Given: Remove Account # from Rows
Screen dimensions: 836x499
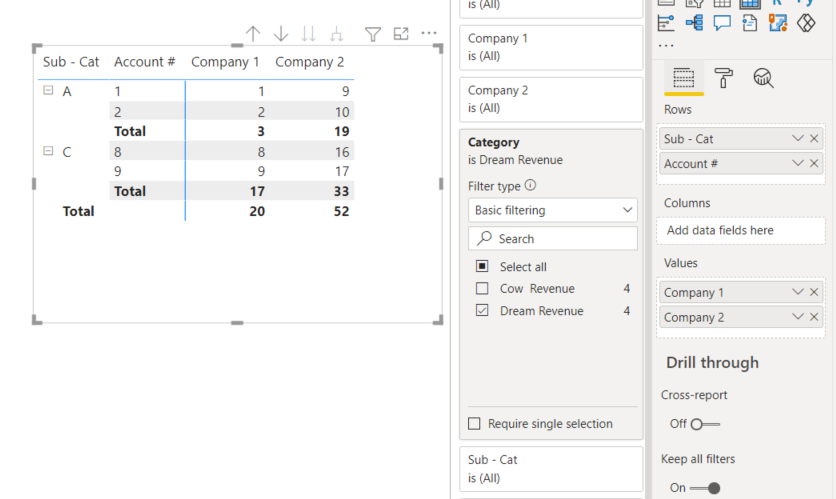Looking at the screenshot, I should click(814, 163).
